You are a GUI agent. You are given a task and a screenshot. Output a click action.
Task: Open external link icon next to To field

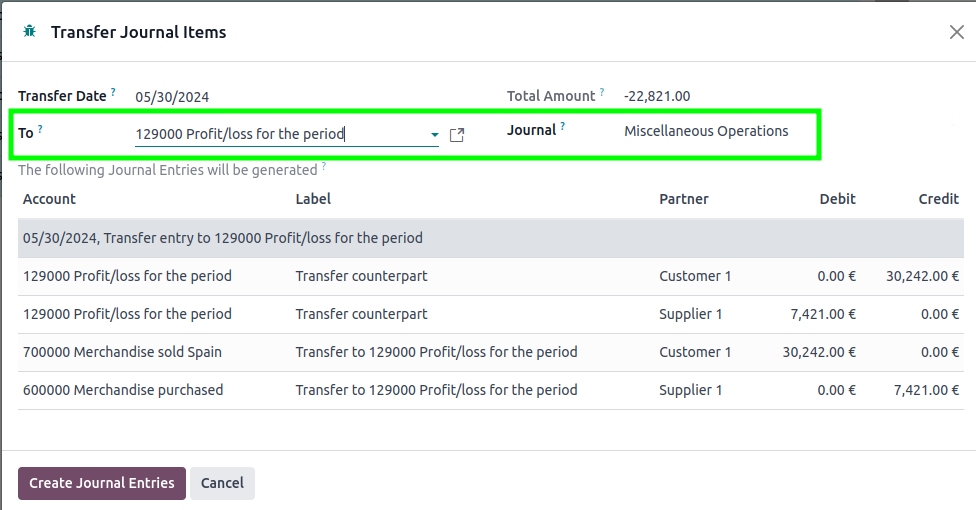pyautogui.click(x=457, y=135)
